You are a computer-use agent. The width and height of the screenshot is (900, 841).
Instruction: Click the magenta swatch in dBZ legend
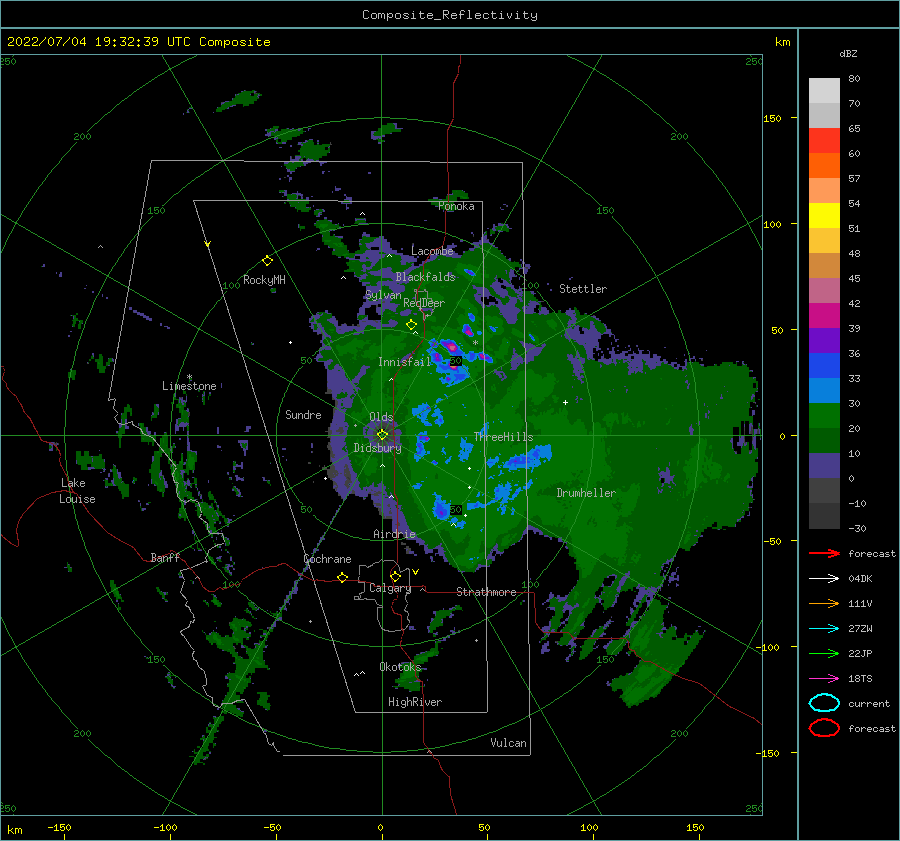(824, 316)
